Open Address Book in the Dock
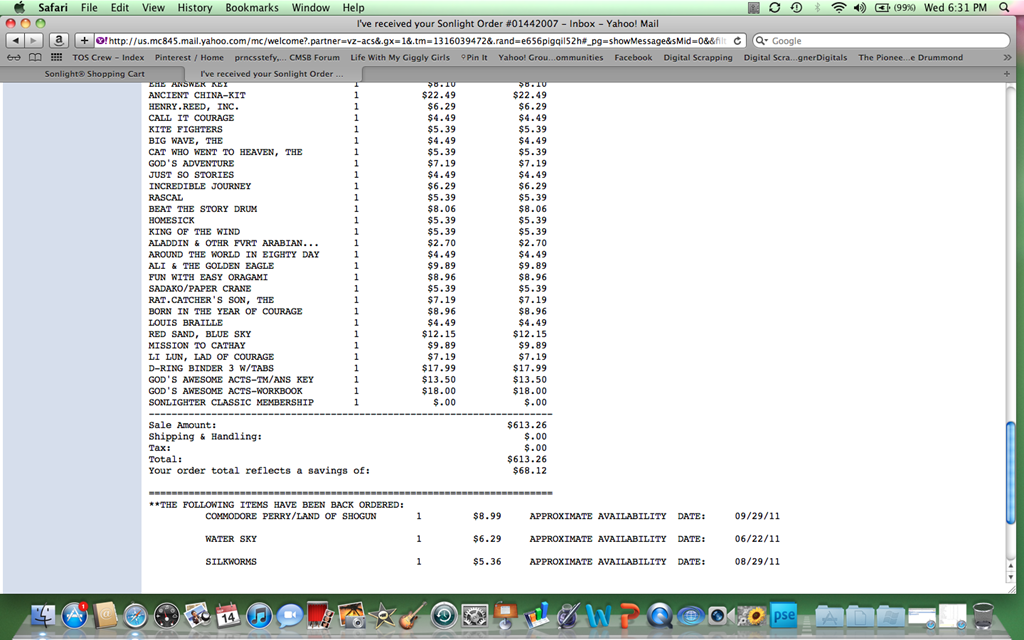1024x640 pixels. point(105,616)
